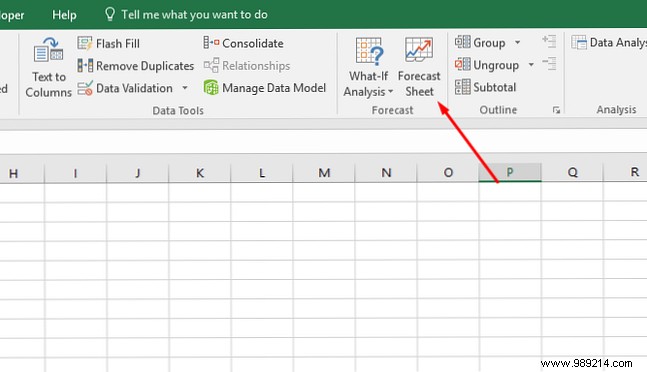
Task: Click the greyed Relationships icon
Action: (x=211, y=65)
